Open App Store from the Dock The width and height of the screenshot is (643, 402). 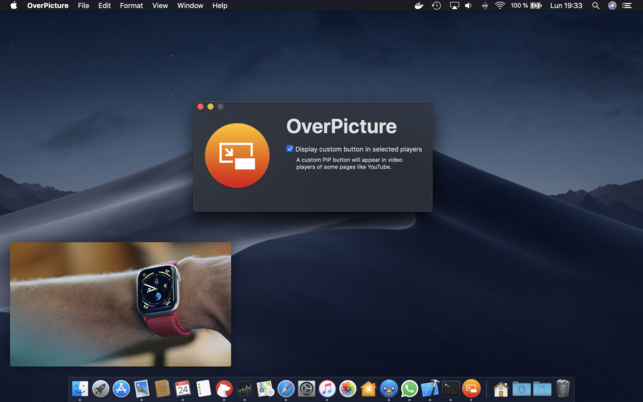point(121,388)
